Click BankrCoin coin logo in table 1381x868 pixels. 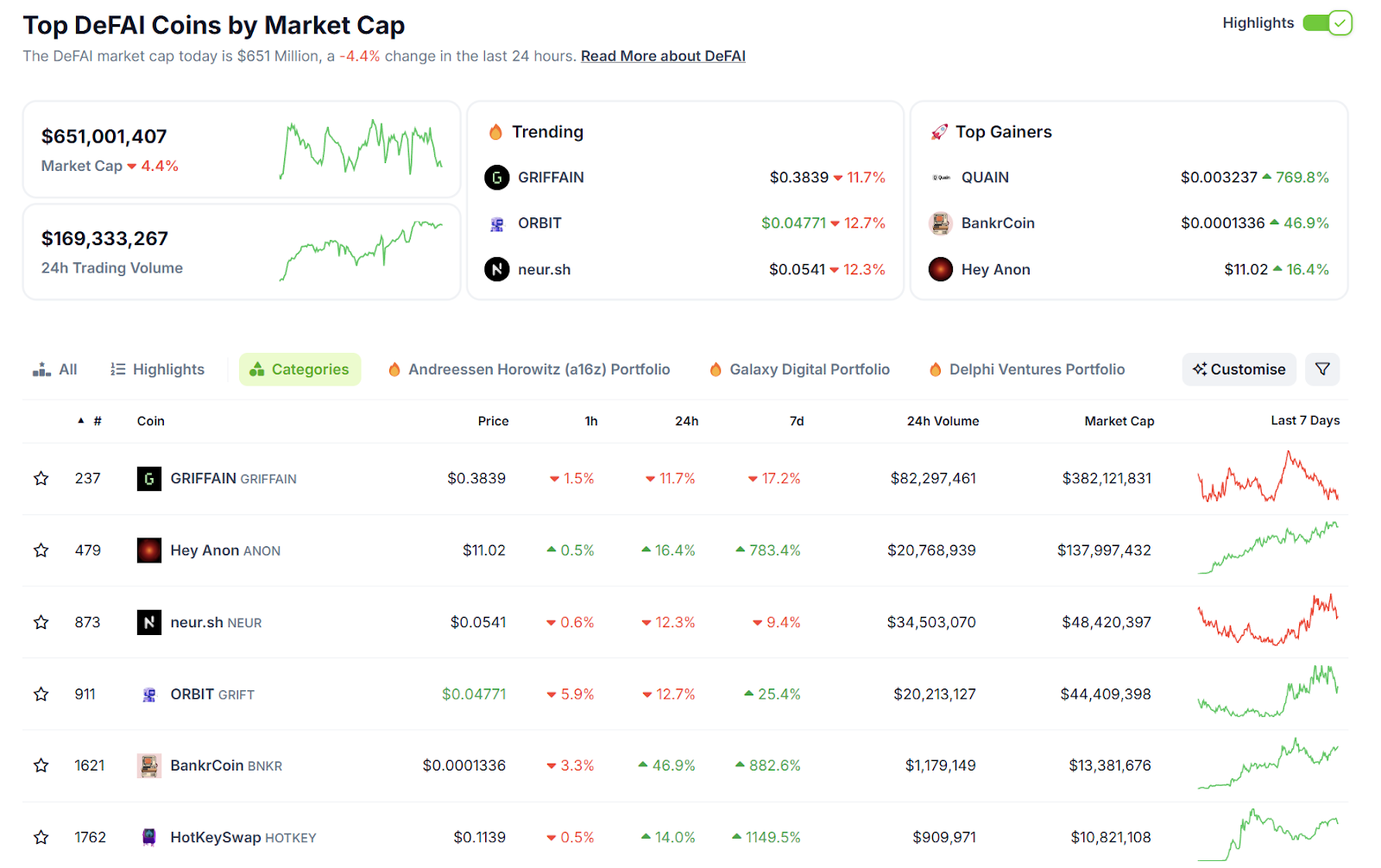coord(149,766)
